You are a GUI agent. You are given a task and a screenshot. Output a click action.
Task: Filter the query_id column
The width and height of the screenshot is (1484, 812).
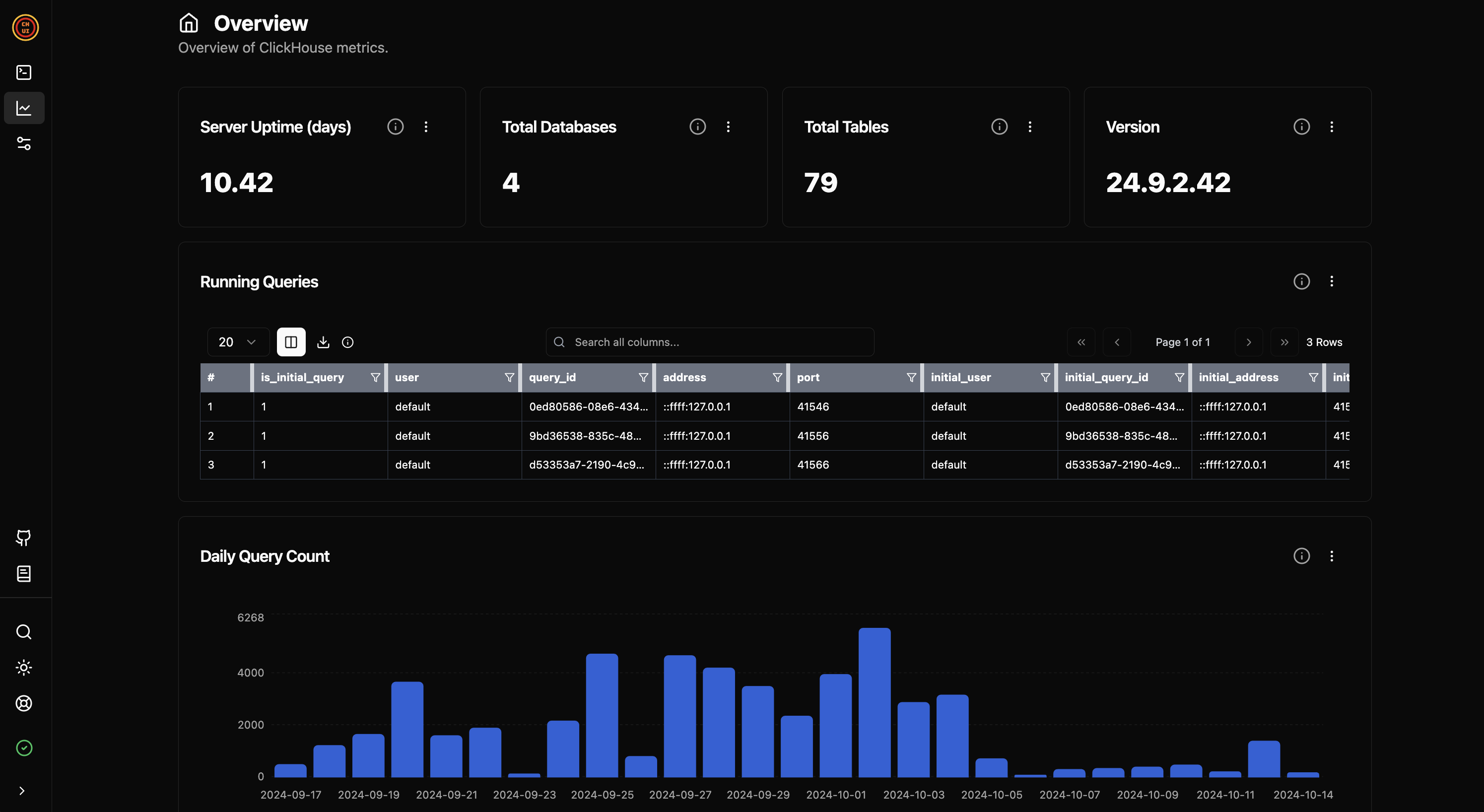(644, 378)
